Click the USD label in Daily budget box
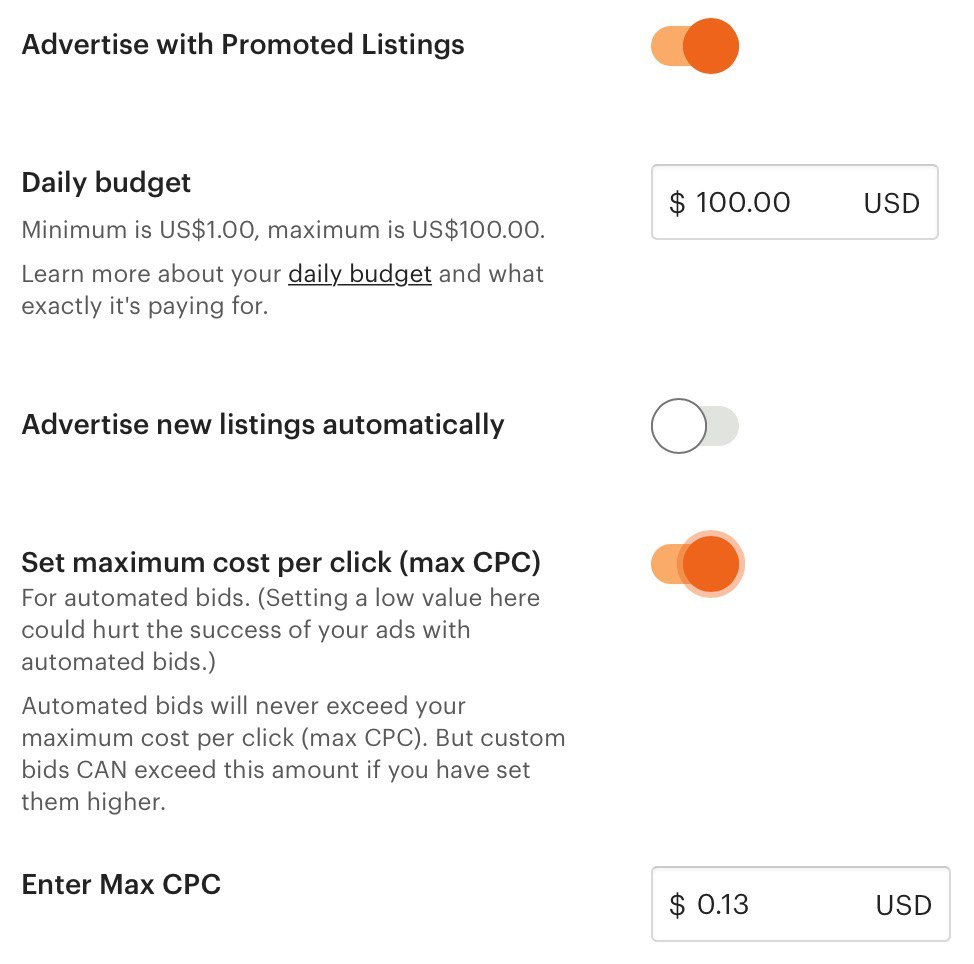The image size is (974, 964). coord(891,203)
